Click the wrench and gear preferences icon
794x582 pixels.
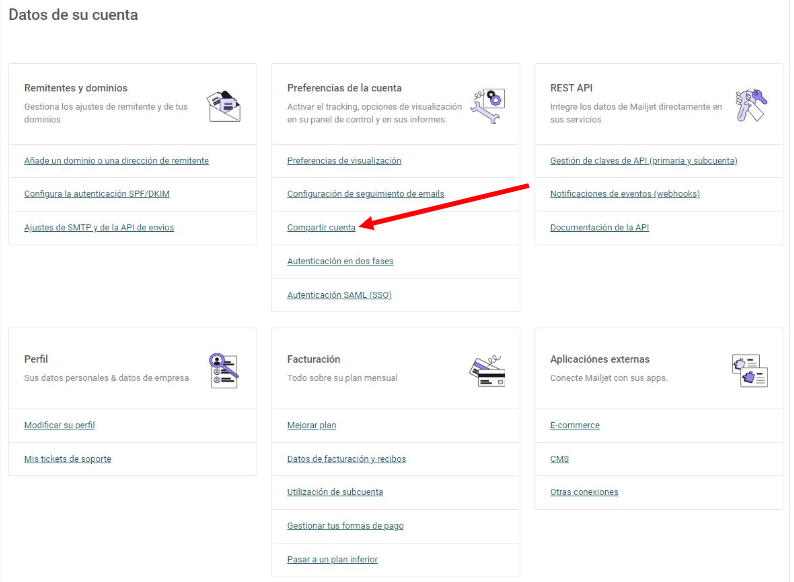coord(488,106)
